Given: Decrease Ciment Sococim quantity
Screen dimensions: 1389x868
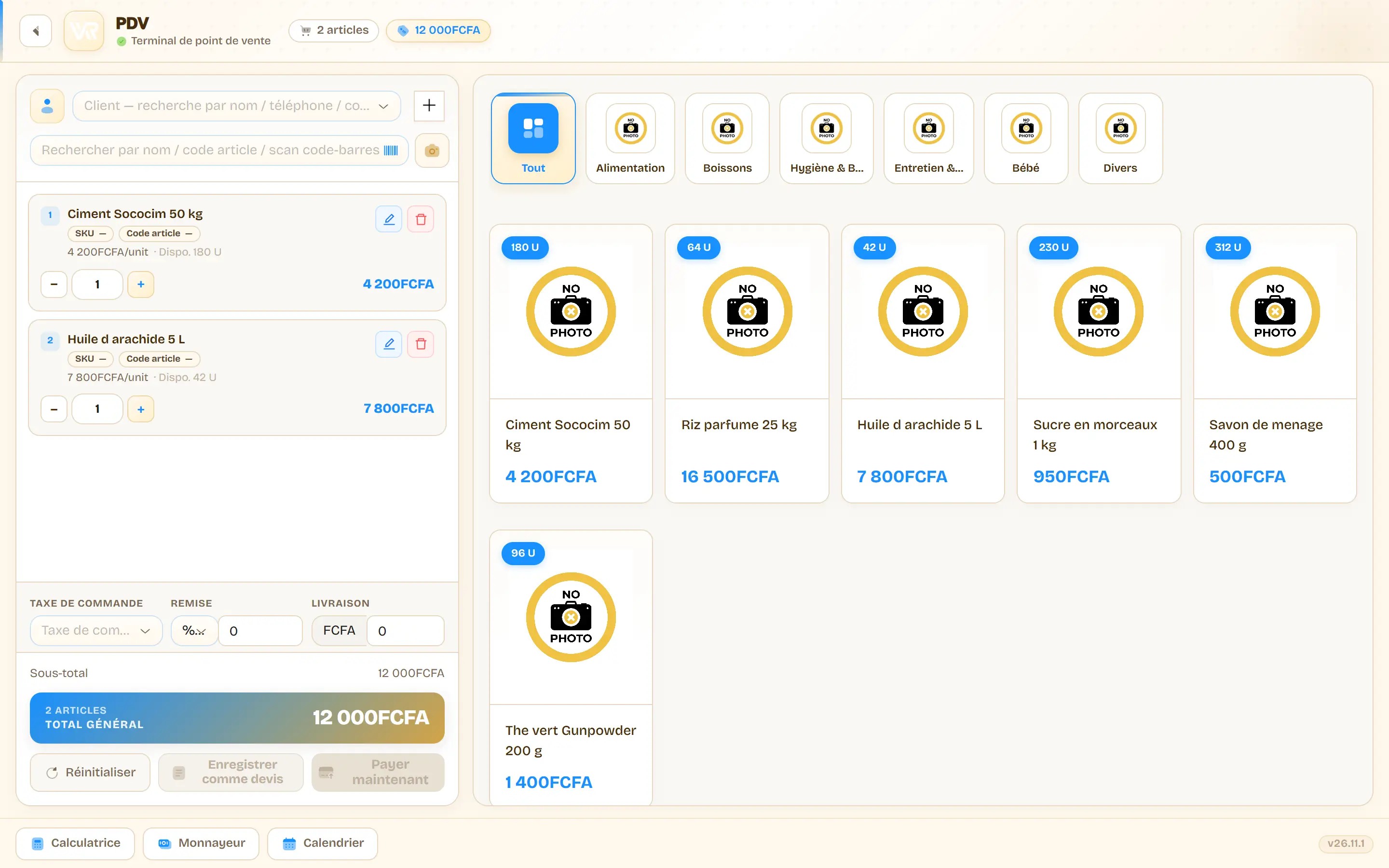Looking at the screenshot, I should pyautogui.click(x=54, y=284).
